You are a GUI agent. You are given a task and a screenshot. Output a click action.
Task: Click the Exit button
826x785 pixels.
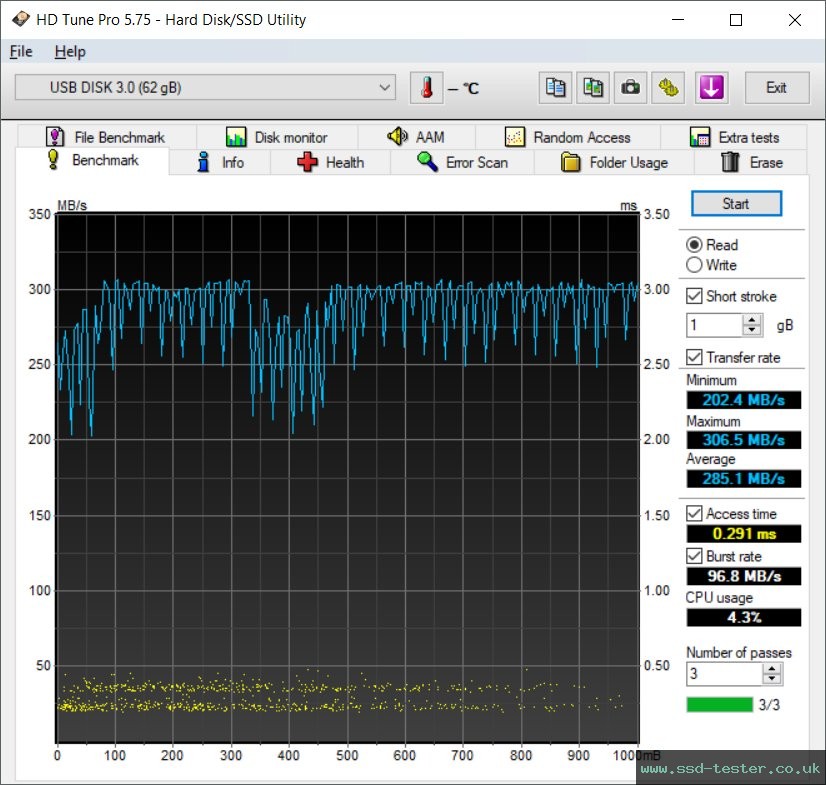point(776,87)
